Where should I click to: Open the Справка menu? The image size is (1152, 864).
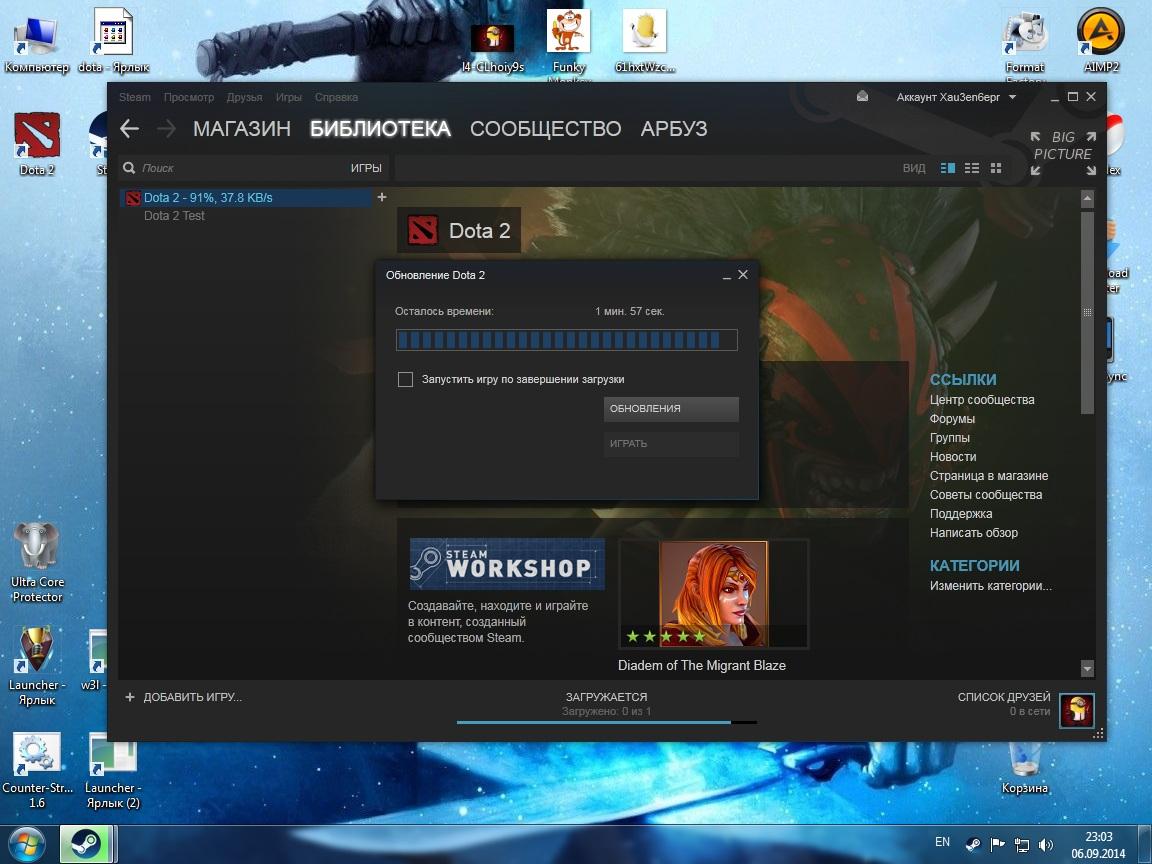[x=336, y=97]
